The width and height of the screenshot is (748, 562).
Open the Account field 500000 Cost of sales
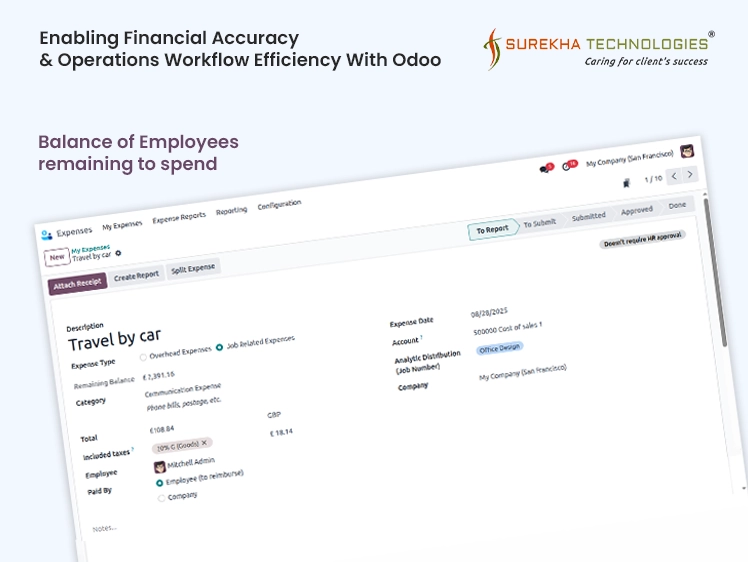point(508,328)
